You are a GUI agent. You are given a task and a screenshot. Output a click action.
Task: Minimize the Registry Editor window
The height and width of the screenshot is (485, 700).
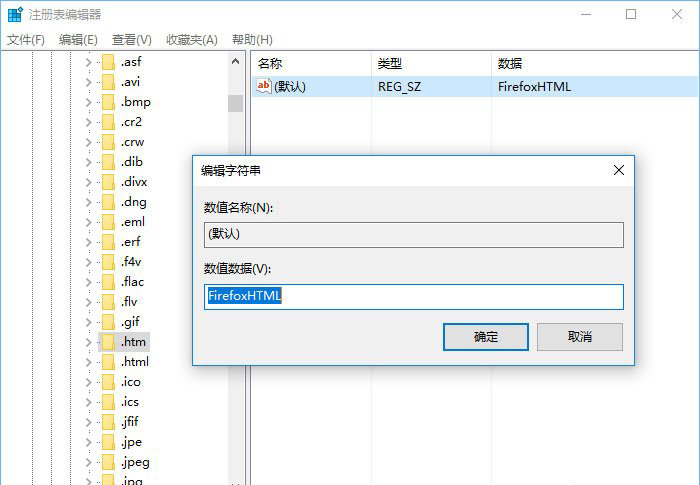click(x=586, y=14)
